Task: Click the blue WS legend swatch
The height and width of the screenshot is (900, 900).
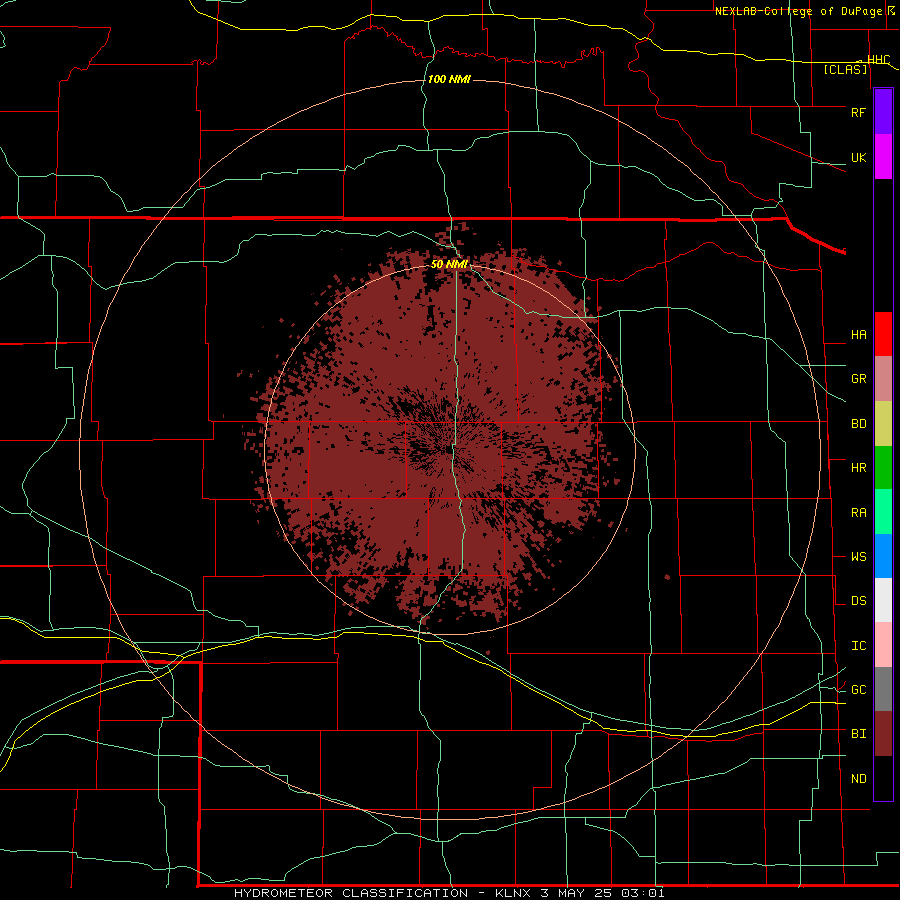Action: (883, 556)
